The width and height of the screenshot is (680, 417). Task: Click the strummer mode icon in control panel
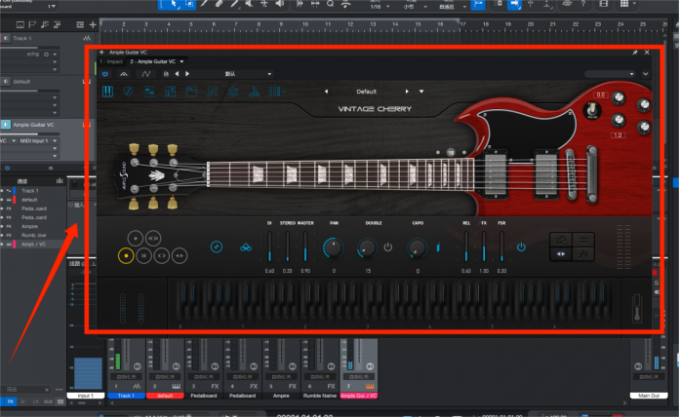pyautogui.click(x=215, y=246)
